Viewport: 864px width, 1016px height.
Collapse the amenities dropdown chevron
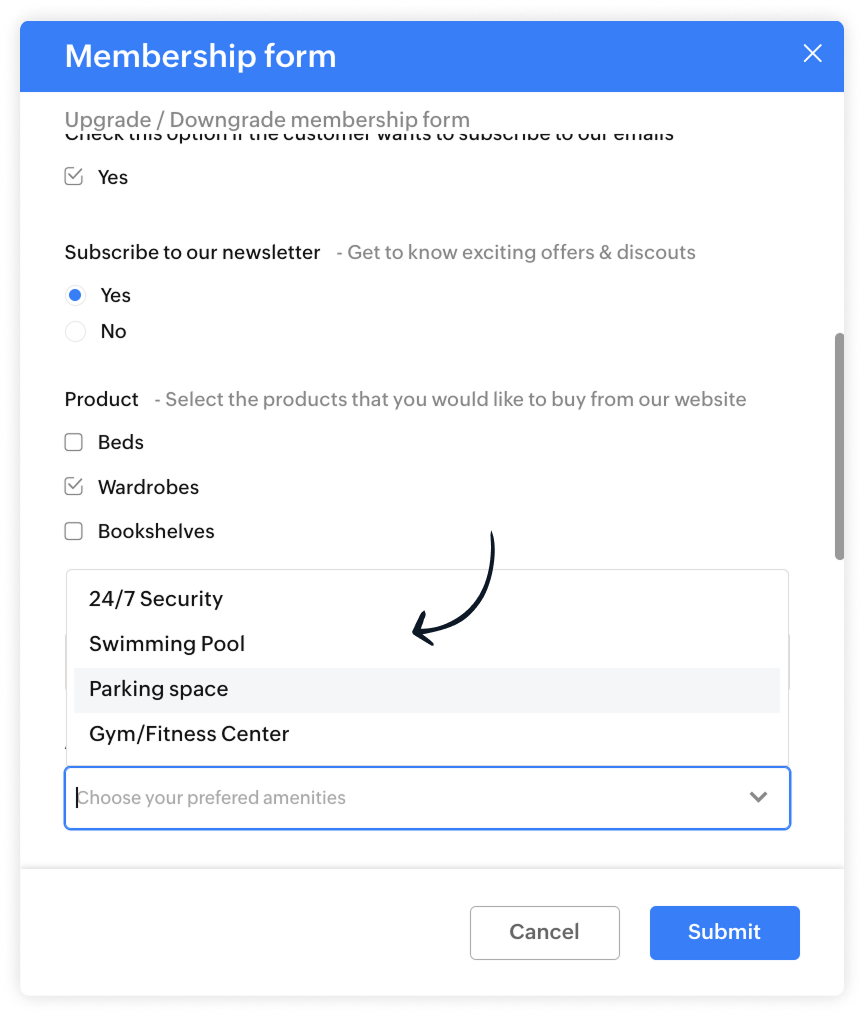pyautogui.click(x=758, y=797)
